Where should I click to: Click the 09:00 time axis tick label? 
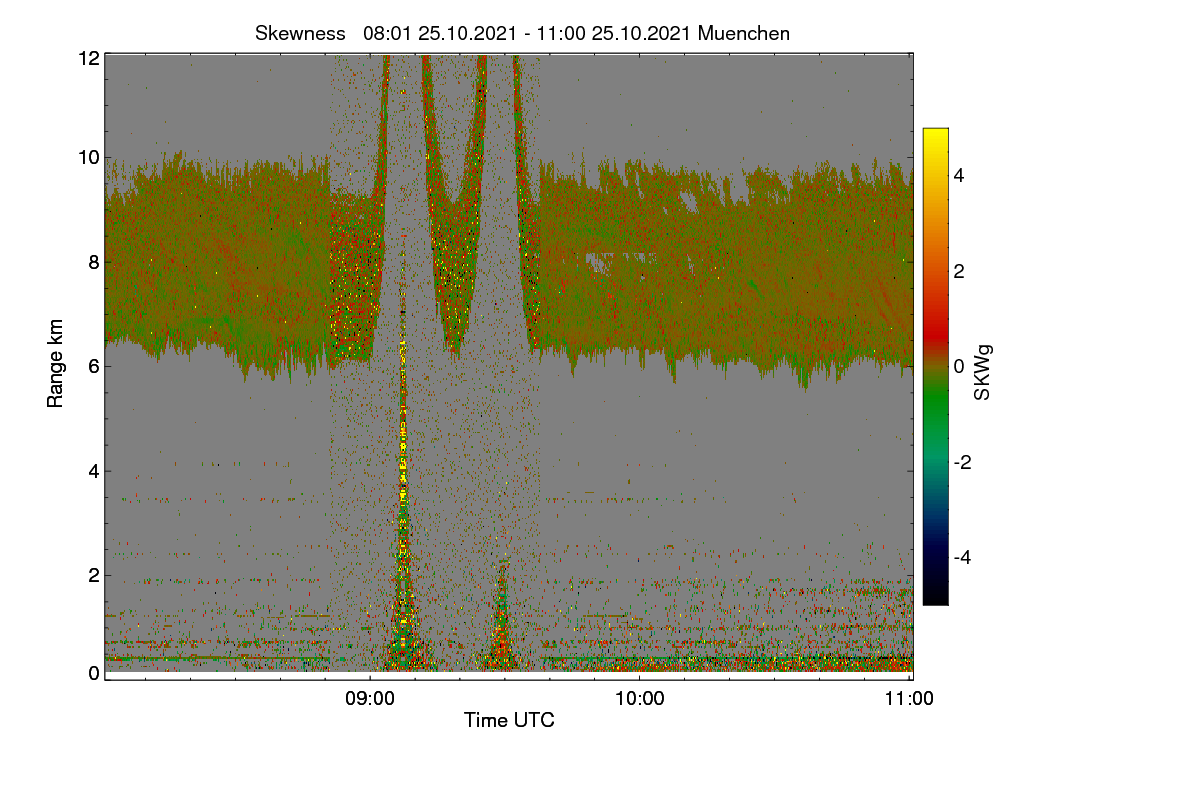coord(369,699)
